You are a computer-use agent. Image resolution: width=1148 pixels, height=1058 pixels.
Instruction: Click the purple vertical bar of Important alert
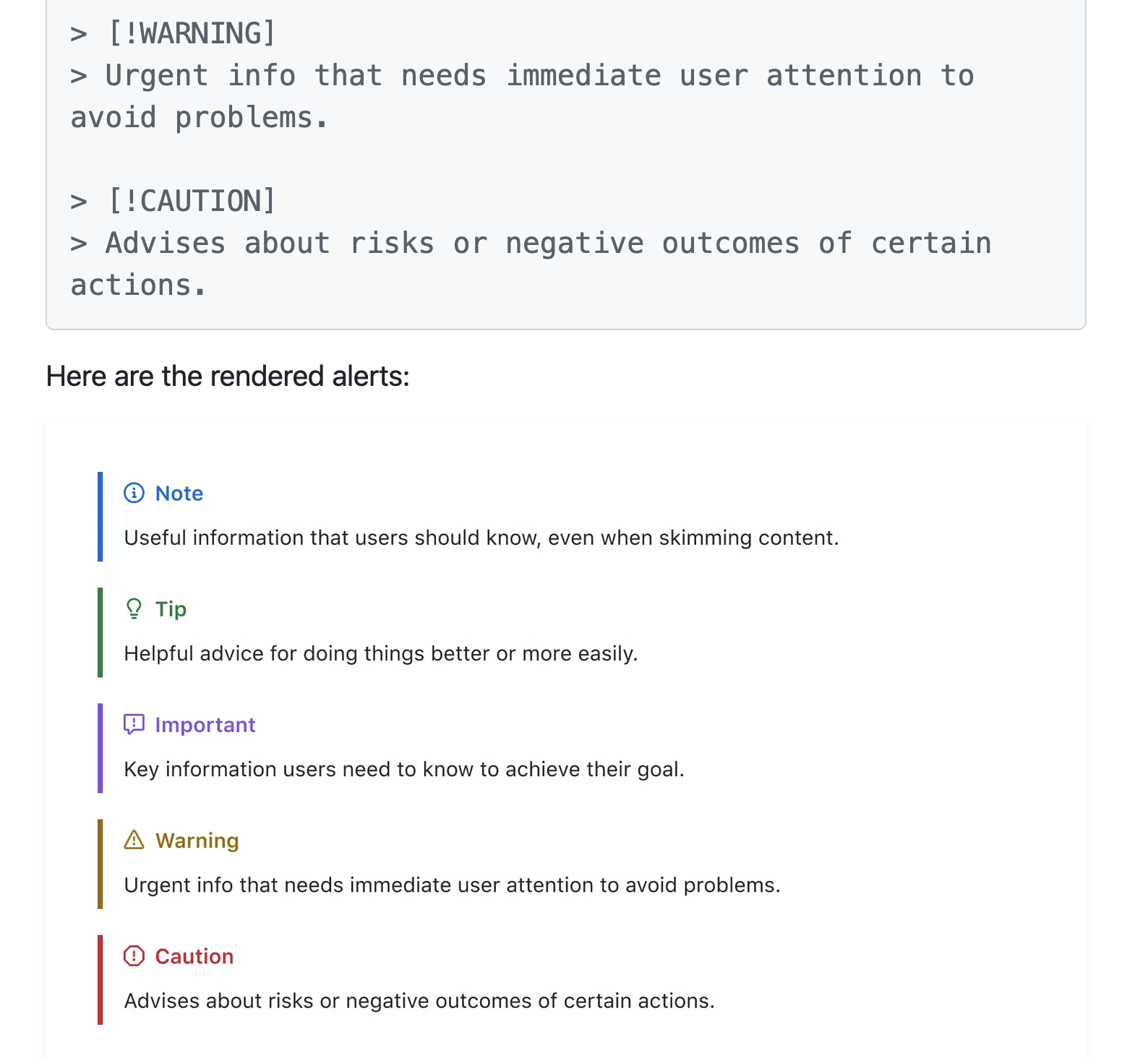[100, 748]
